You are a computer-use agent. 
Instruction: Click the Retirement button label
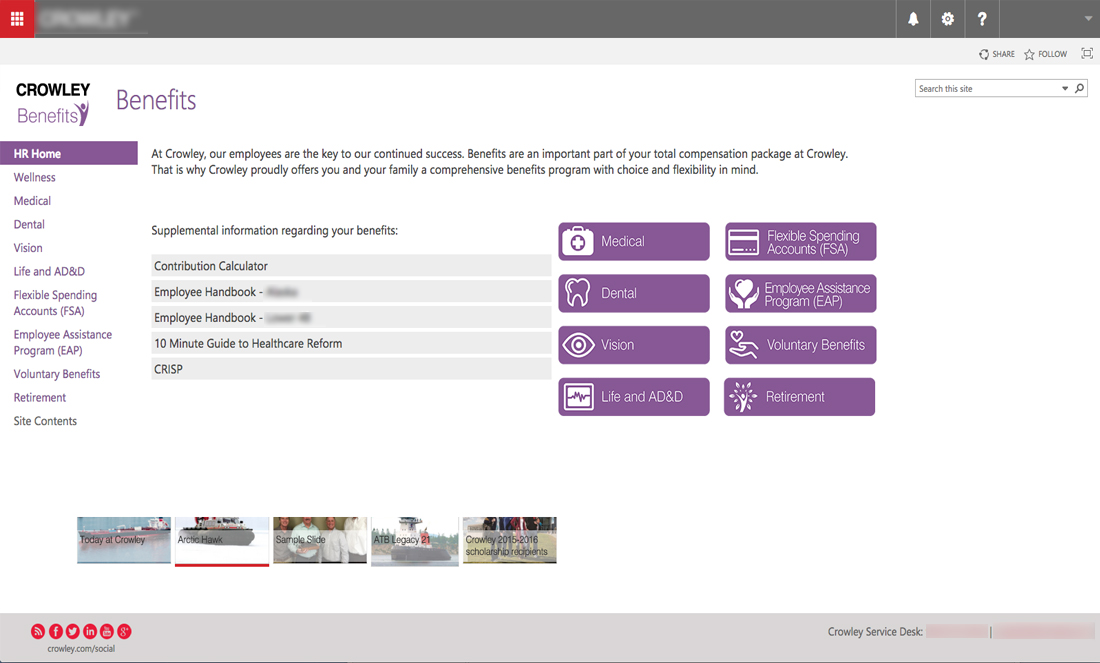pos(795,397)
